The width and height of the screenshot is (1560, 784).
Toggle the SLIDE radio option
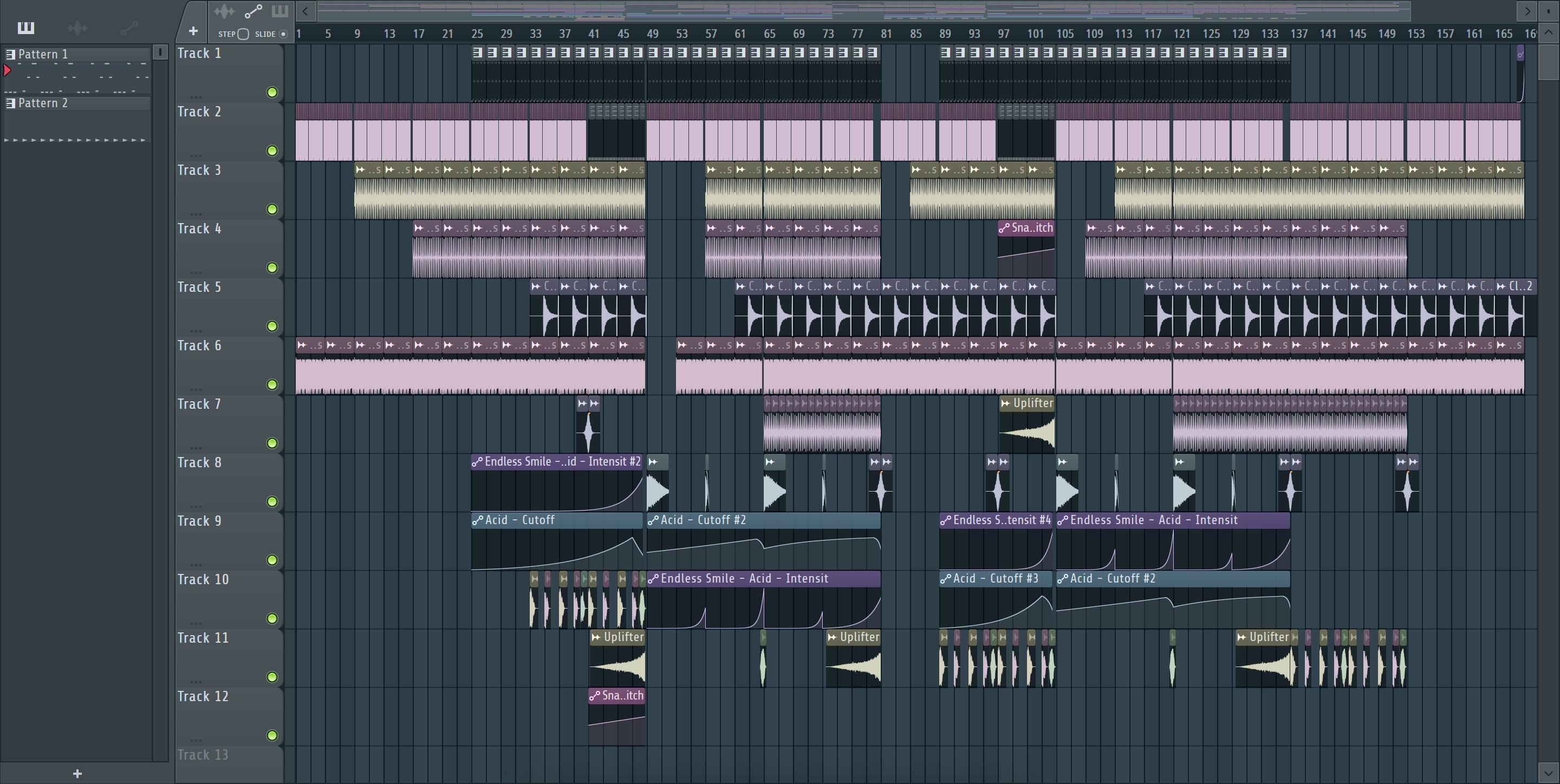click(x=283, y=34)
